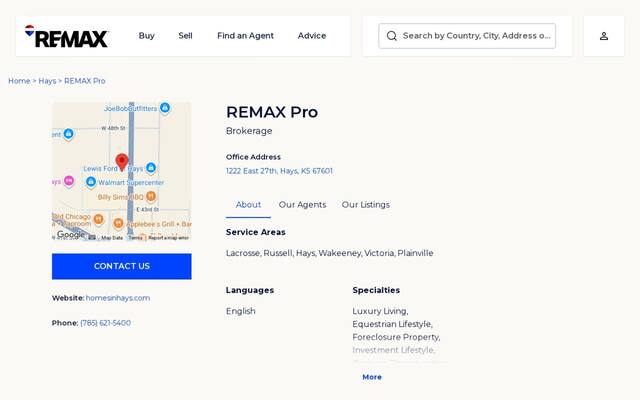Click the phone number (785) 621-5400
This screenshot has width=640, height=400.
(x=105, y=323)
